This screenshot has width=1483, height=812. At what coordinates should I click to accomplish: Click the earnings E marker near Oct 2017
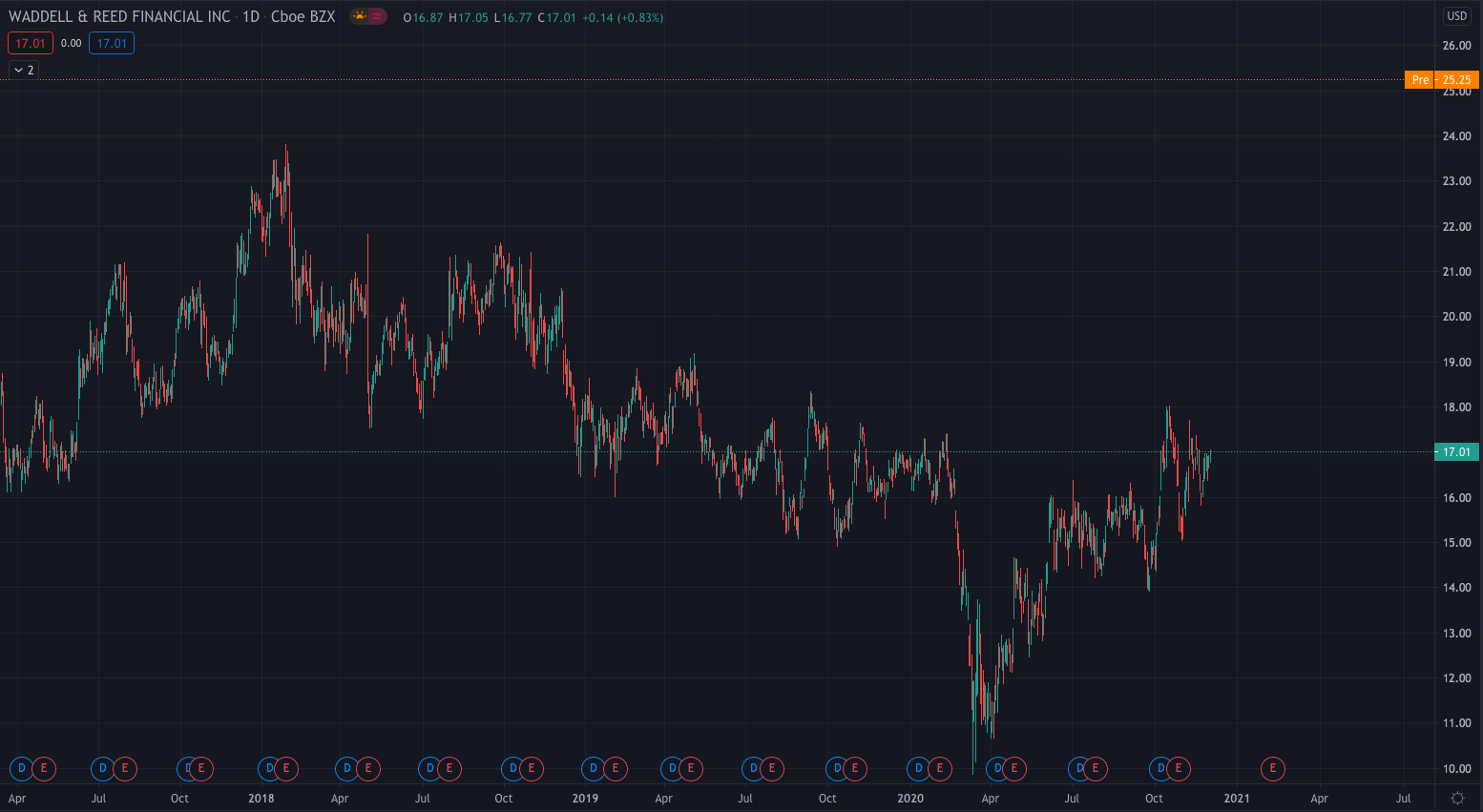coord(201,768)
